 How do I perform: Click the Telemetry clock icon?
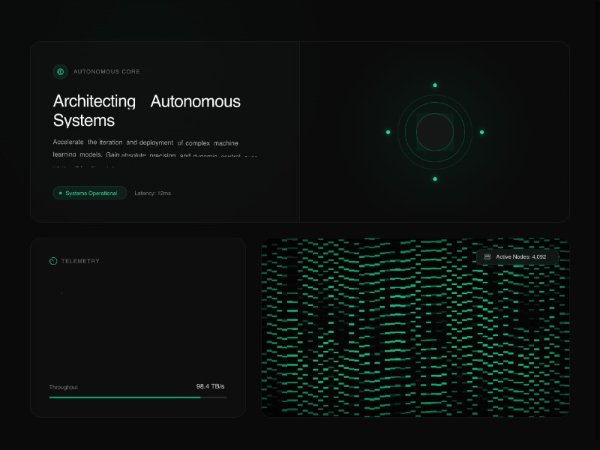pyautogui.click(x=53, y=261)
